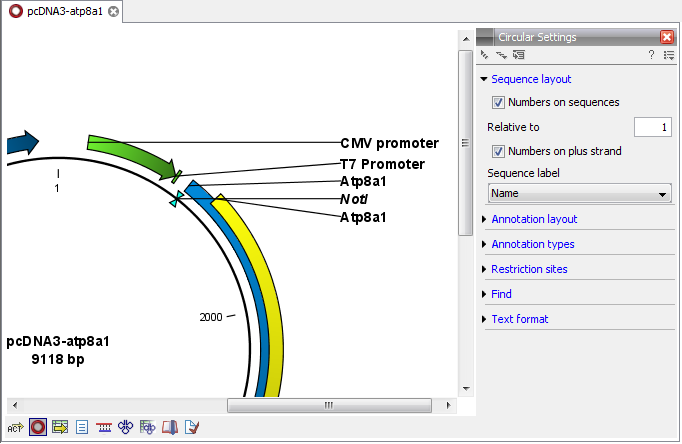Close the Circular Settings panel
The image size is (682, 444).
(666, 37)
